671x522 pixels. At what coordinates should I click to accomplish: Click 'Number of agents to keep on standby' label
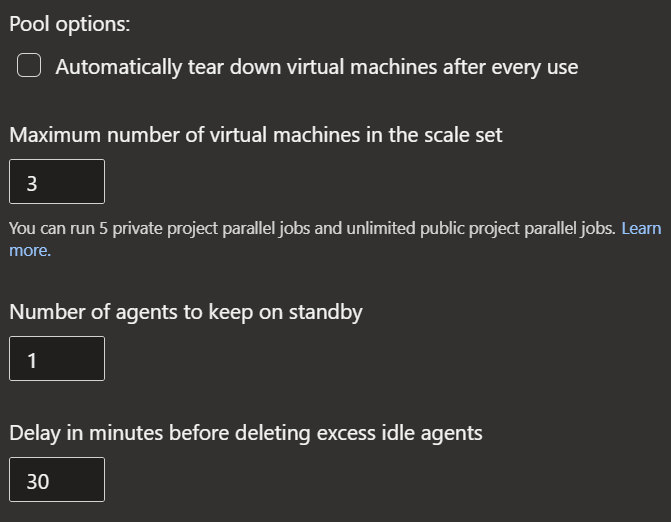[x=186, y=311]
